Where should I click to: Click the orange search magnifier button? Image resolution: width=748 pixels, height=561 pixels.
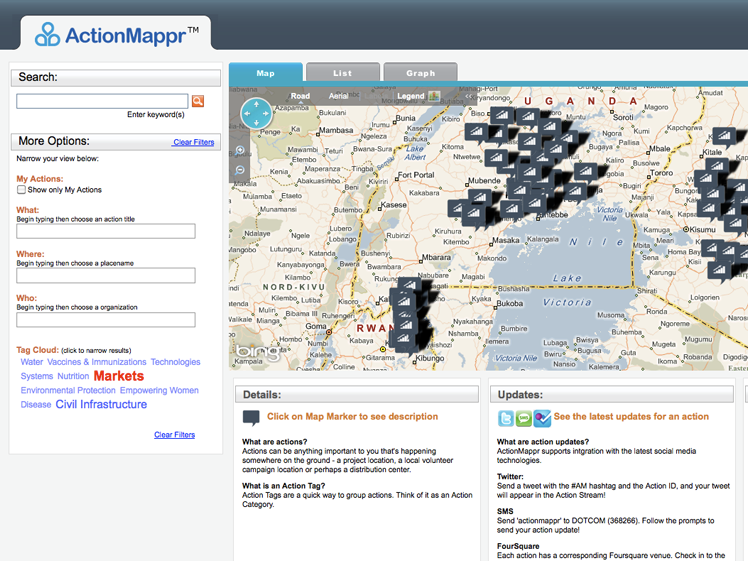point(197,101)
